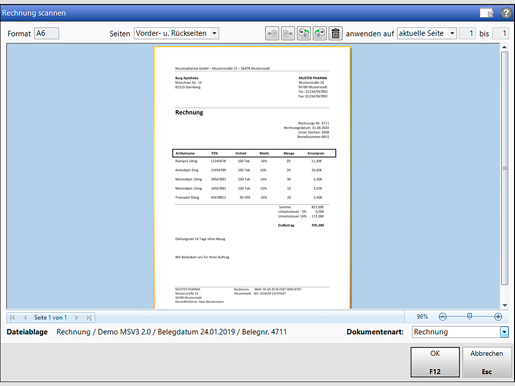Delete the page with the trash icon
This screenshot has width=515, height=386.
coord(335,33)
